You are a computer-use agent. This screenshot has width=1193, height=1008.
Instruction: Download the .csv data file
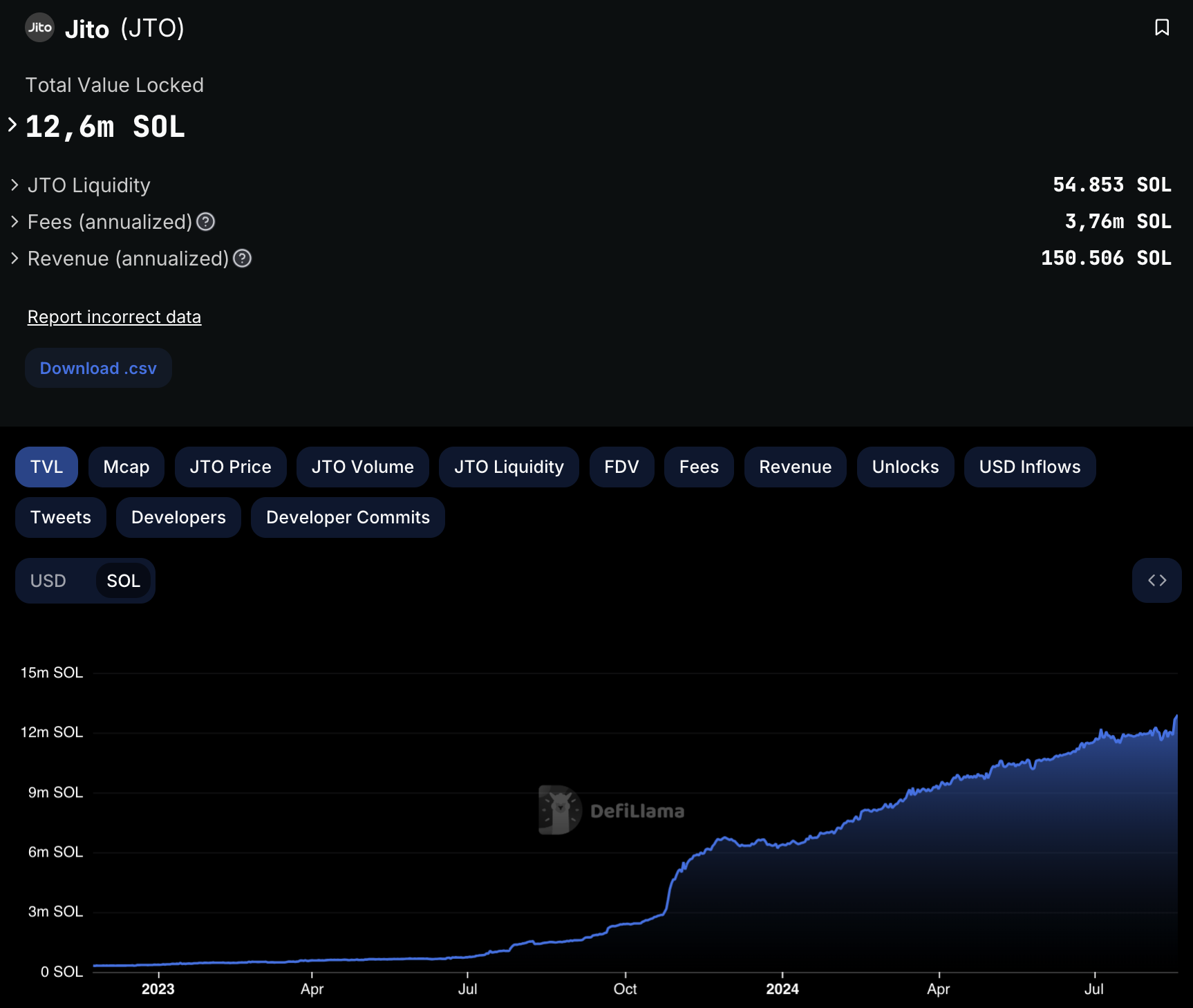click(98, 368)
